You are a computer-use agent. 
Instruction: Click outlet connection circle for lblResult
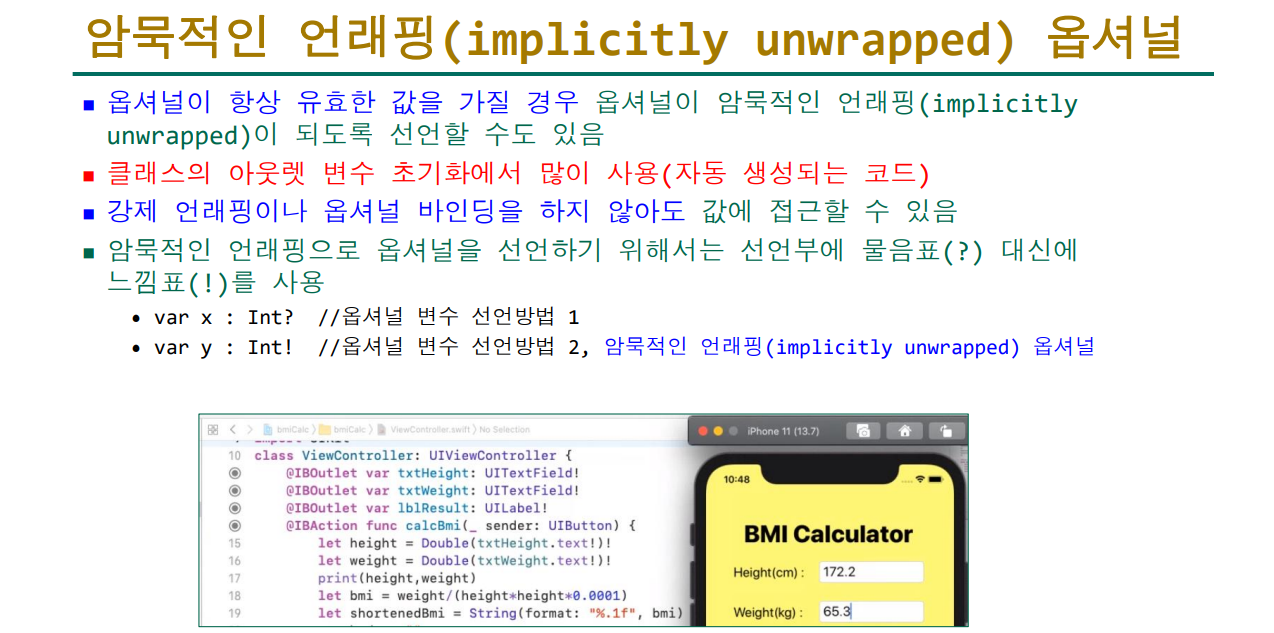point(234,508)
